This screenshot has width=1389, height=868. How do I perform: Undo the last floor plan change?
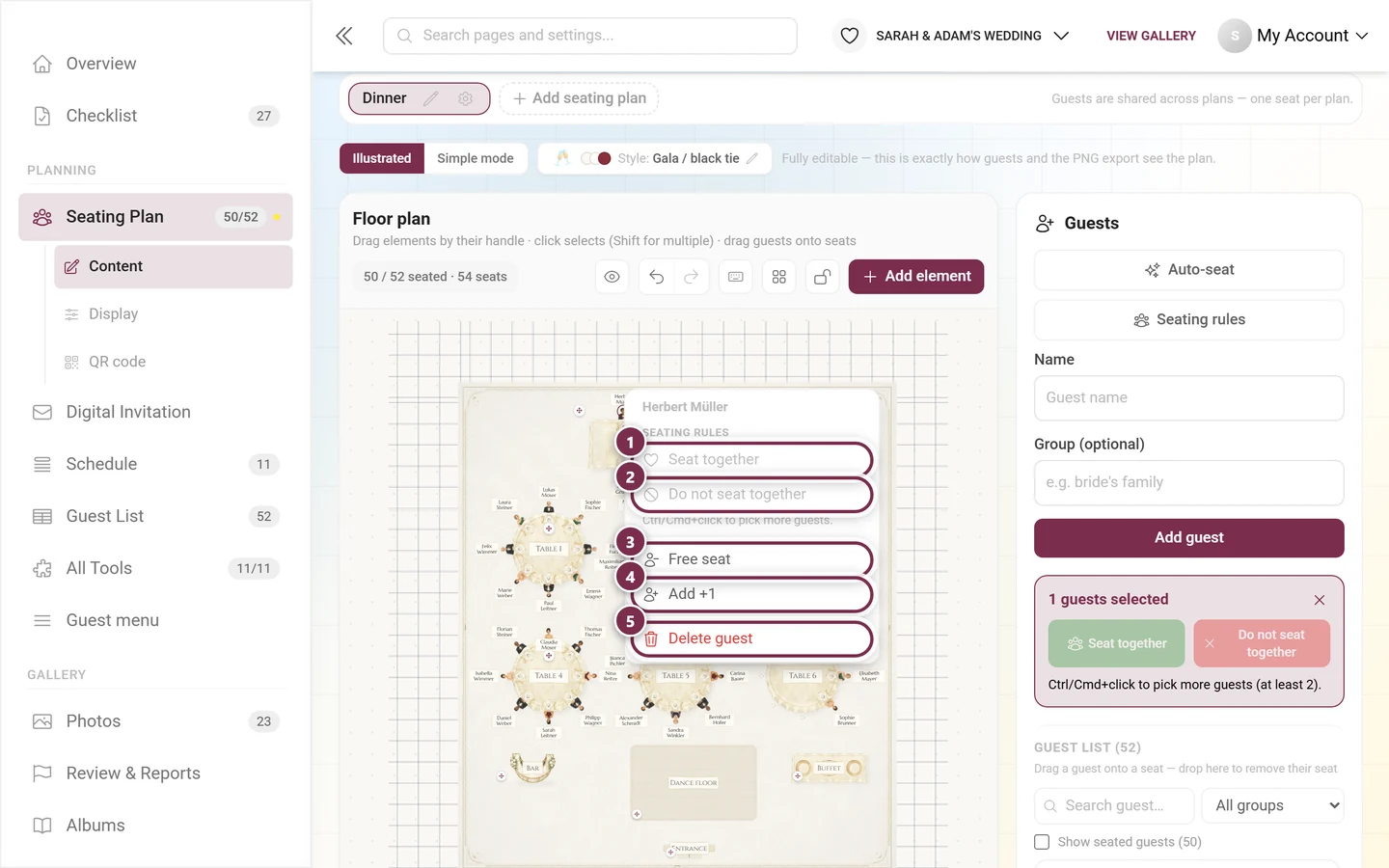coord(657,277)
